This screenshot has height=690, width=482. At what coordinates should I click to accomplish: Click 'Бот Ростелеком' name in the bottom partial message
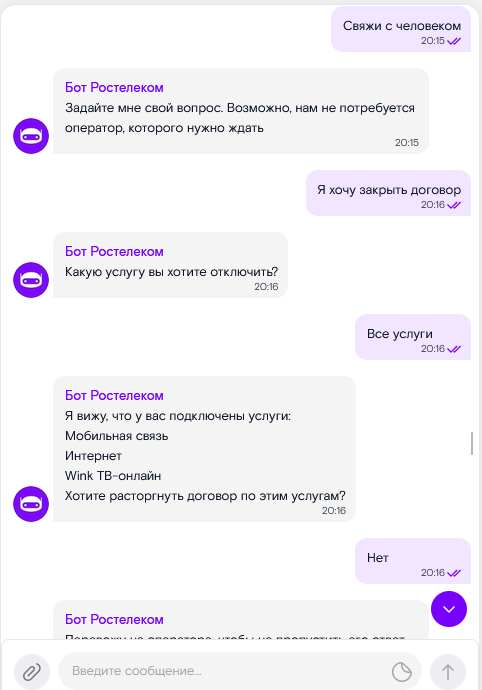point(114,619)
